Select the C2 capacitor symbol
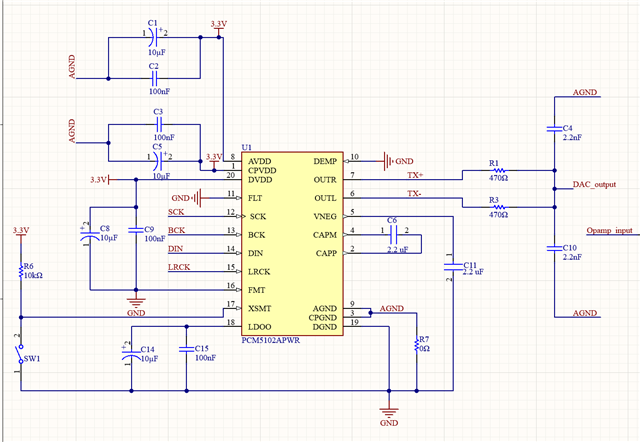The width and height of the screenshot is (640, 442). [154, 78]
